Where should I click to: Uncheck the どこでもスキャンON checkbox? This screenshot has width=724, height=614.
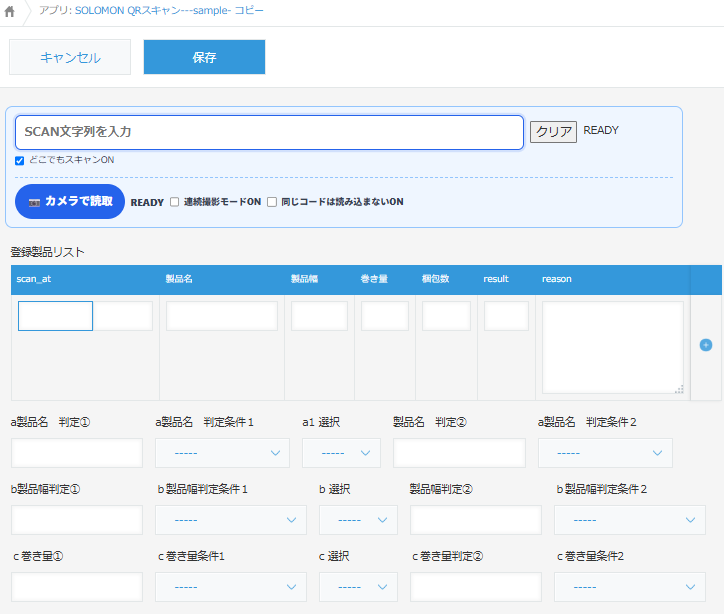click(x=19, y=161)
